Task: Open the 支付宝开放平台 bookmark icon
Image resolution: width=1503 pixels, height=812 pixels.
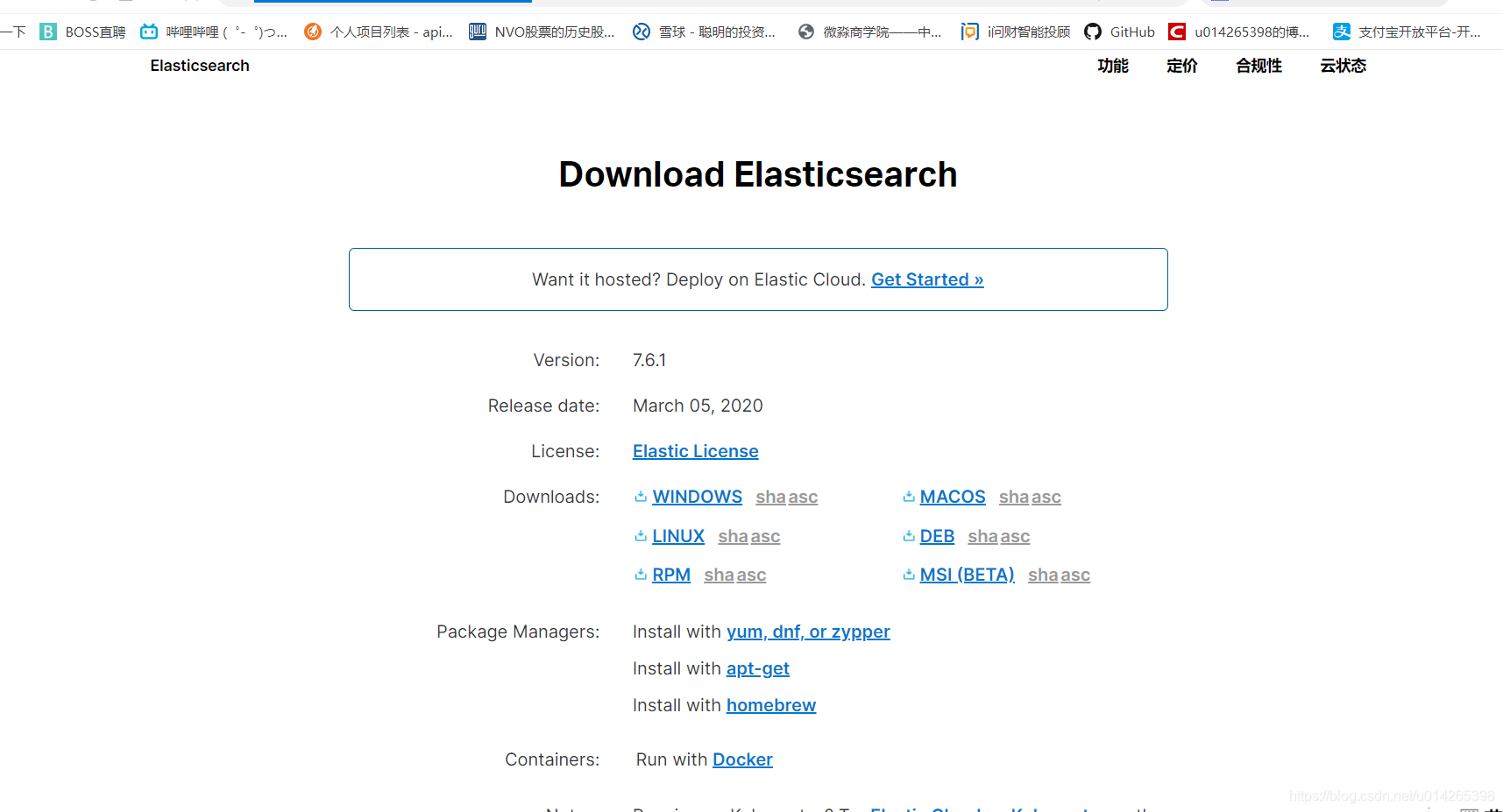Action: pyautogui.click(x=1342, y=32)
